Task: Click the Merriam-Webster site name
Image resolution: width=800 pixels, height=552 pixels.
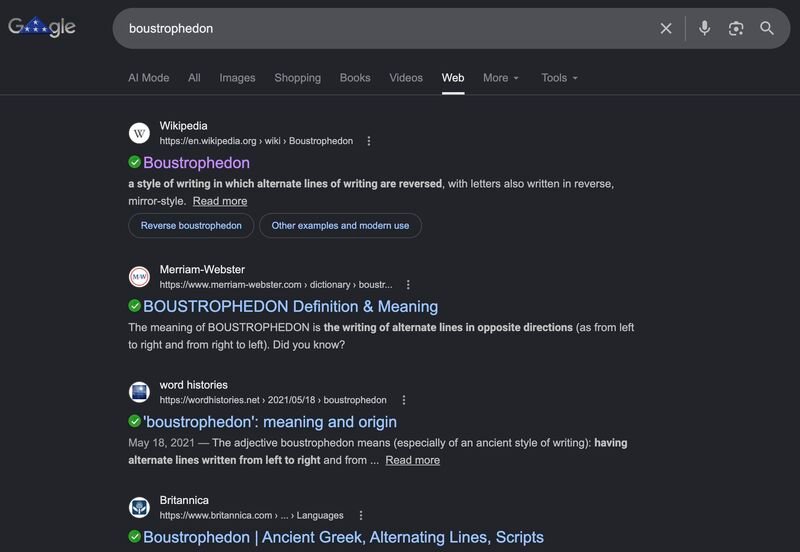Action: [x=202, y=269]
